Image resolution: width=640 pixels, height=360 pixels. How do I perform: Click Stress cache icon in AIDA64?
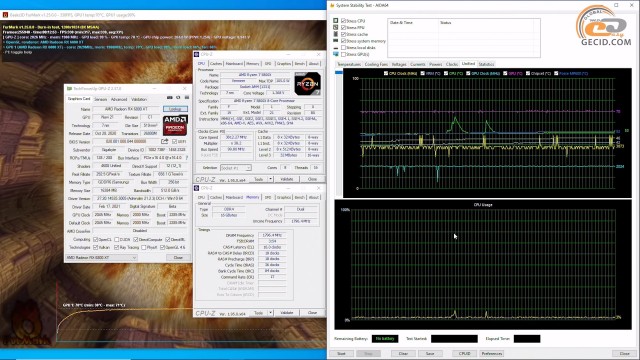click(336, 34)
